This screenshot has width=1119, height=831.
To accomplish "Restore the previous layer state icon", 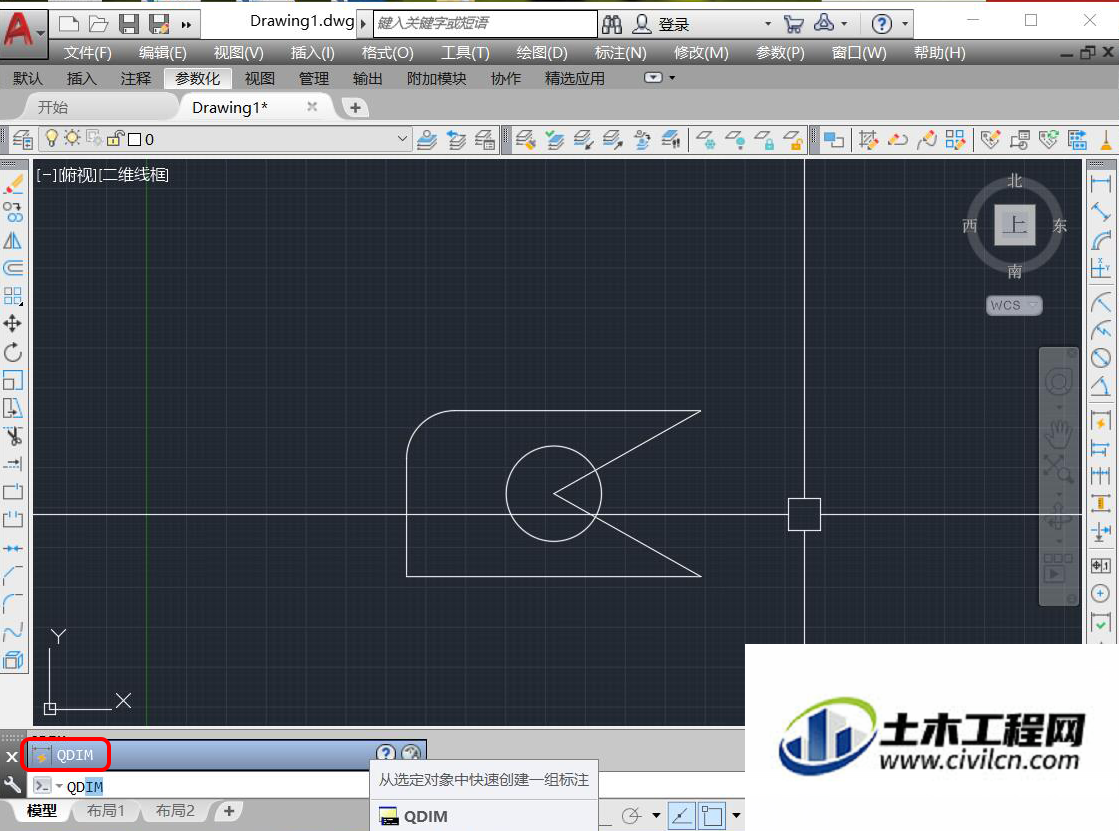I will coord(456,139).
